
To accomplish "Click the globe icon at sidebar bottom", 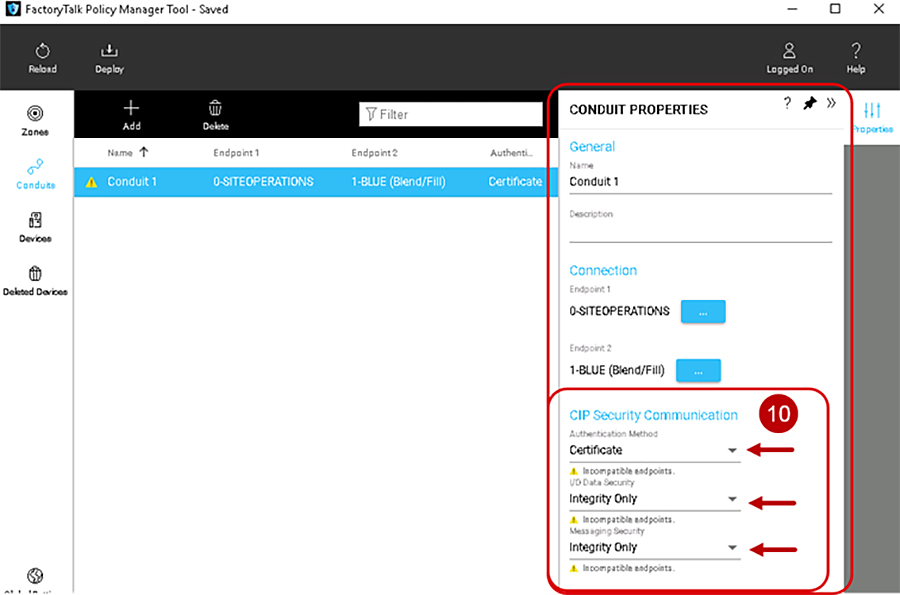I will [x=35, y=575].
